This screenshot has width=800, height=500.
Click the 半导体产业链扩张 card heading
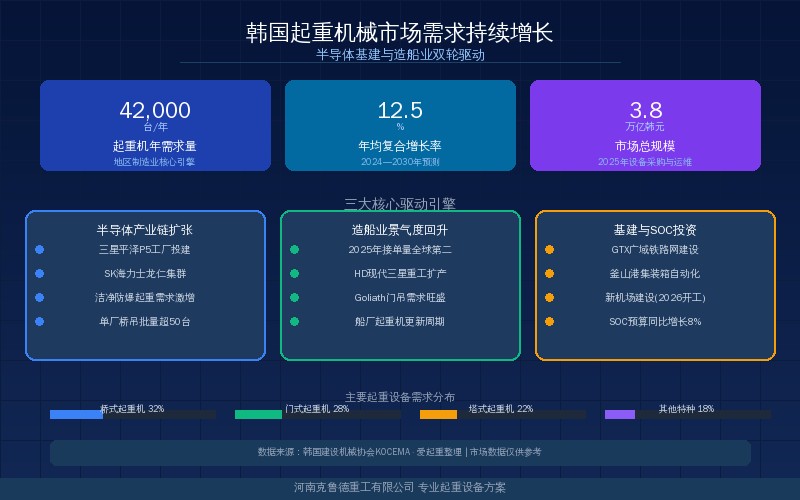145,230
